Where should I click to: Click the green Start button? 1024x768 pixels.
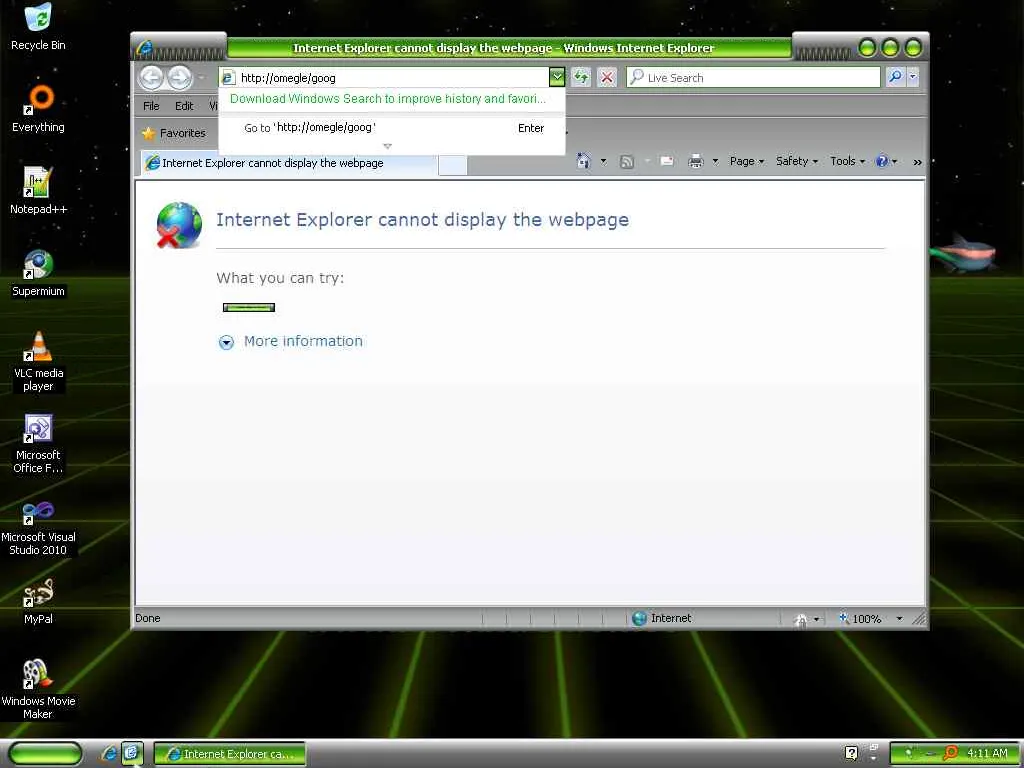click(46, 754)
